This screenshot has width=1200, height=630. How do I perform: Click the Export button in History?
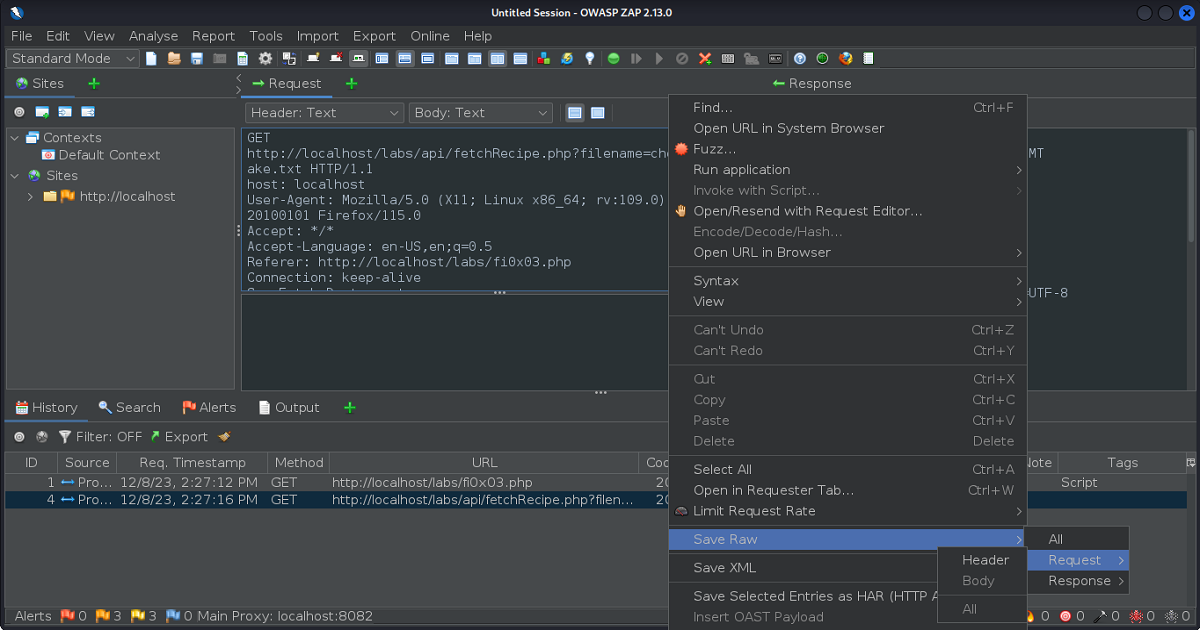(x=178, y=437)
